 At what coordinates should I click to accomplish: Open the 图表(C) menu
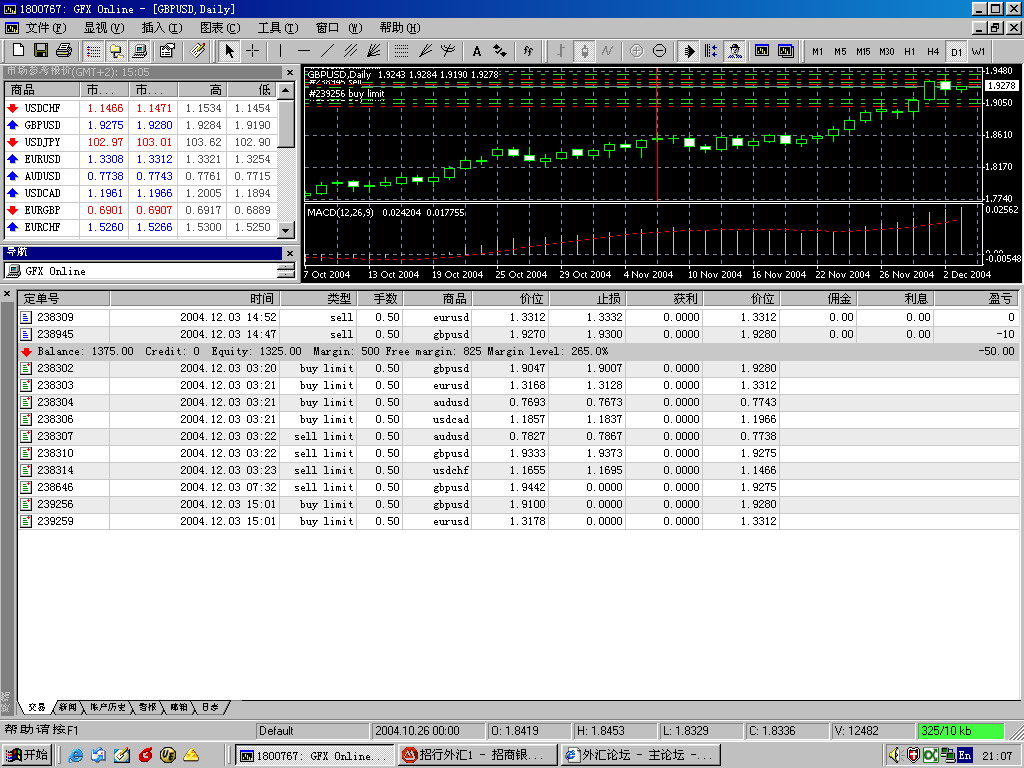pyautogui.click(x=220, y=27)
